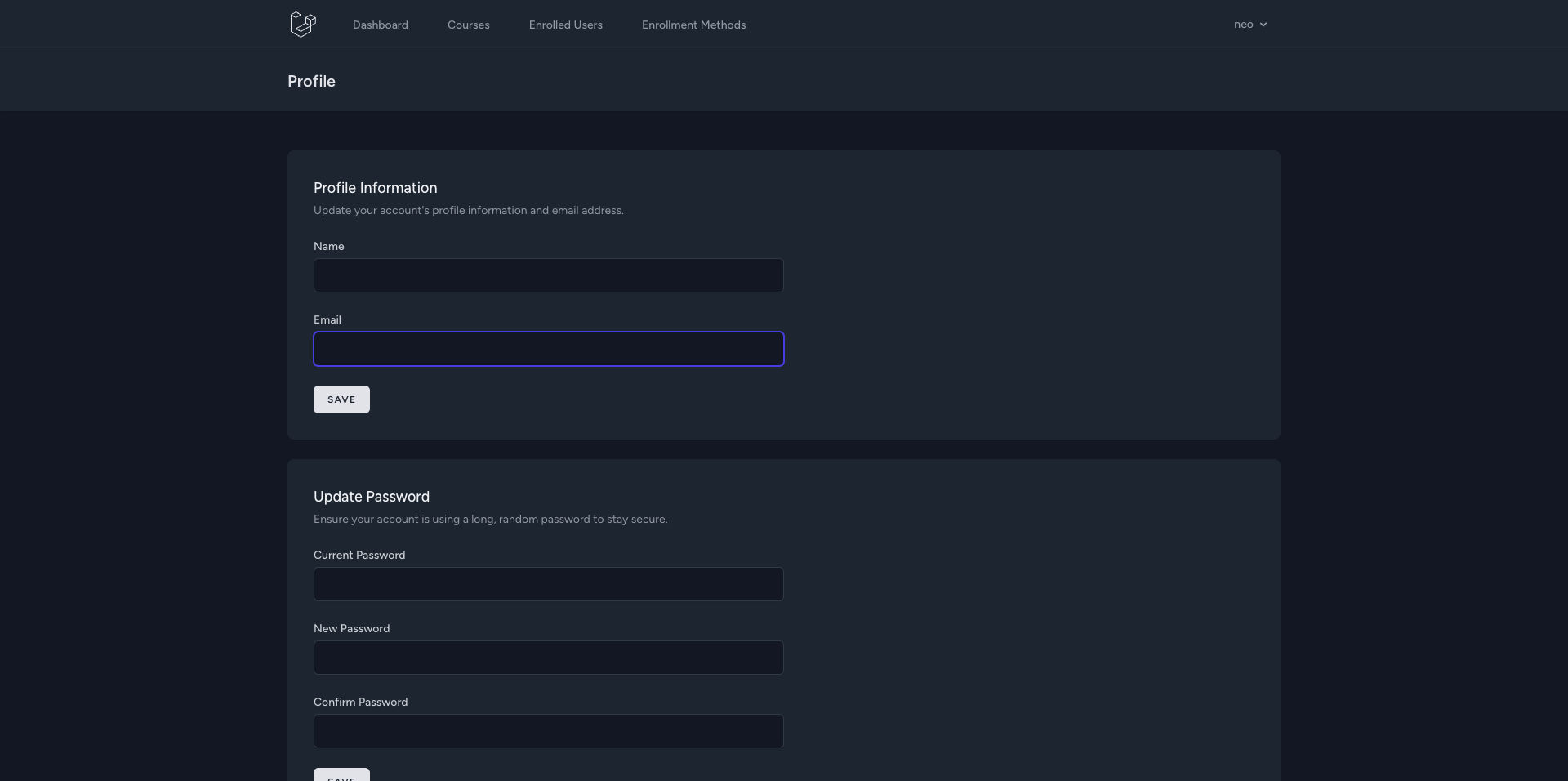
Task: Expand the neo user dropdown
Action: click(x=1250, y=25)
